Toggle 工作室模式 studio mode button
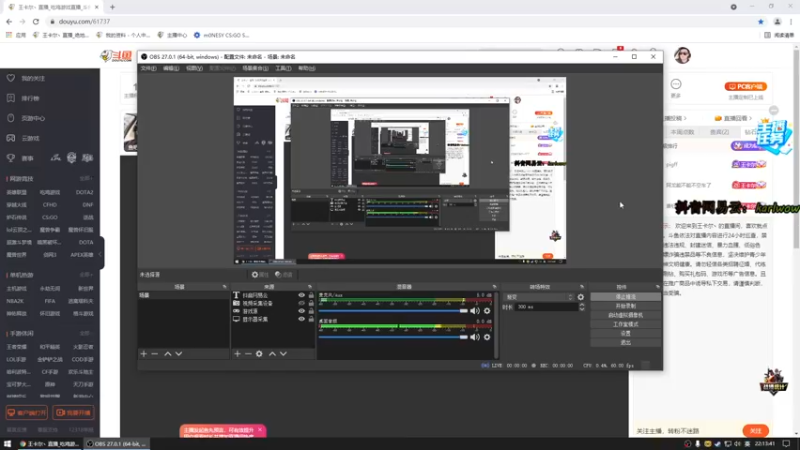800x450 pixels. click(626, 324)
